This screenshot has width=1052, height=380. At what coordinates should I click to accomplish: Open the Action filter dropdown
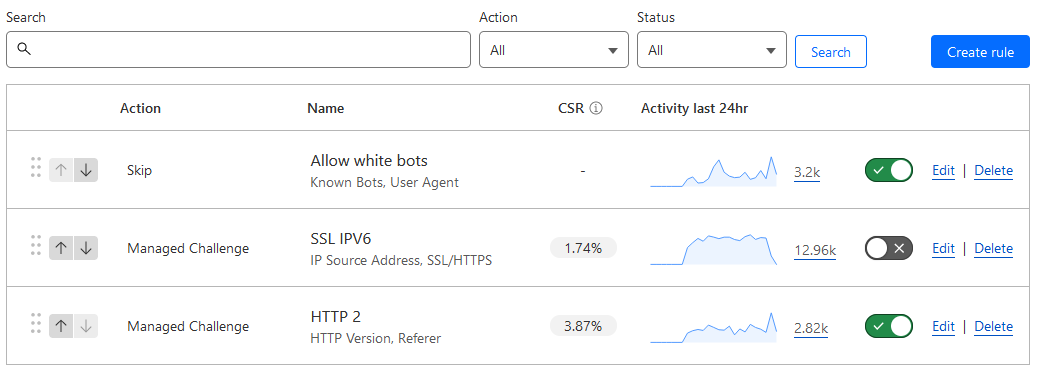coord(554,50)
